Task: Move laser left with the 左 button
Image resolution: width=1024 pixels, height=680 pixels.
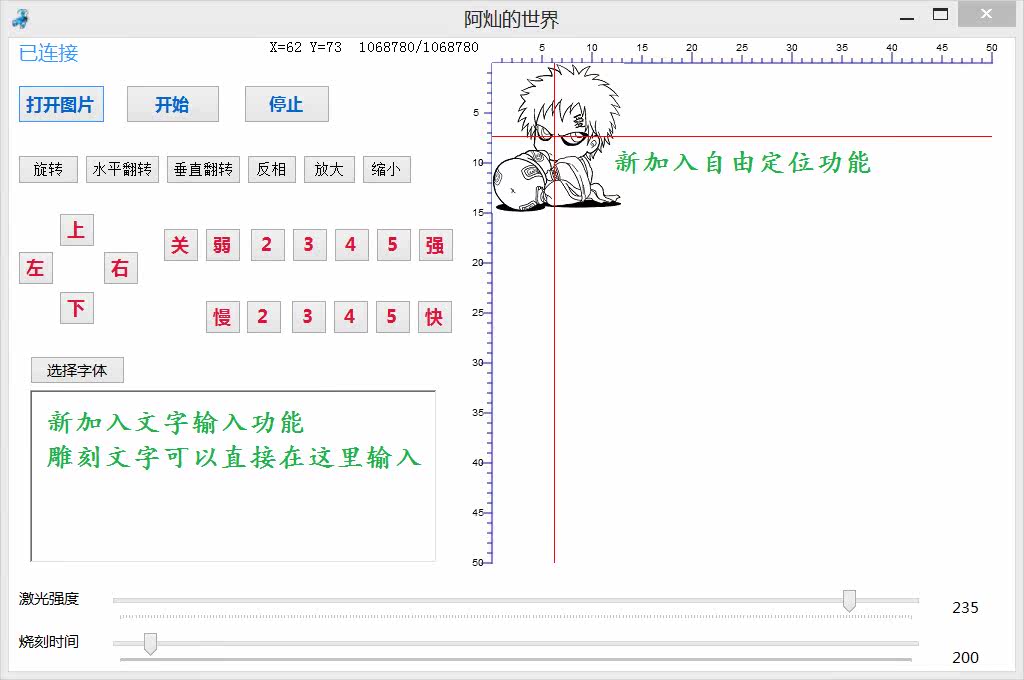Action: tap(36, 268)
